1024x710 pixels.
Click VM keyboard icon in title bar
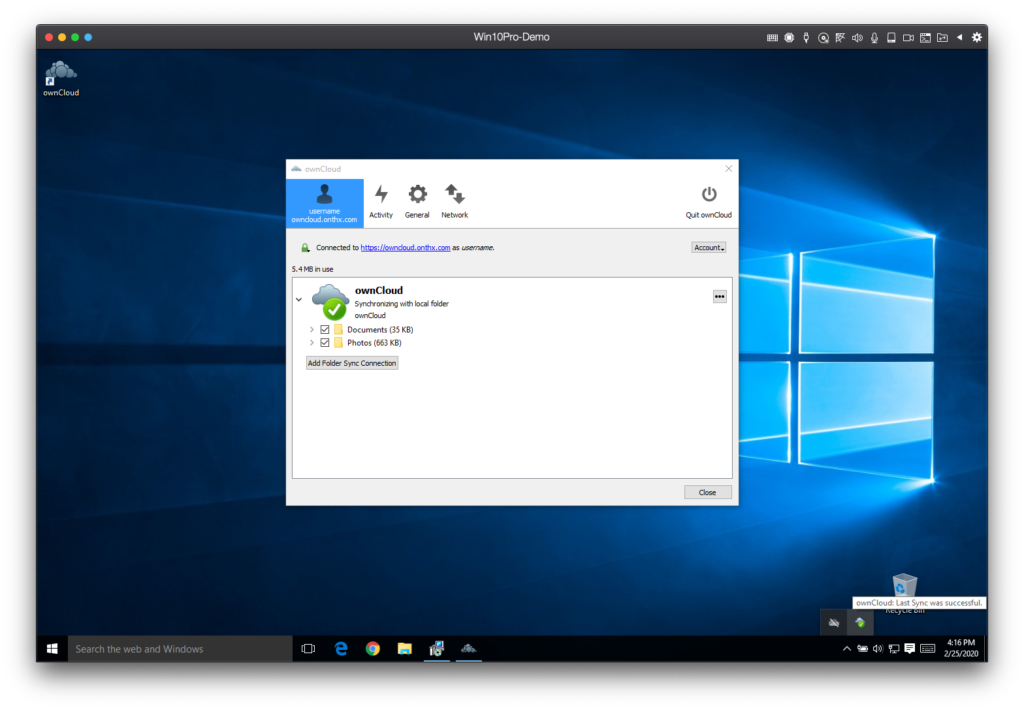pos(772,38)
